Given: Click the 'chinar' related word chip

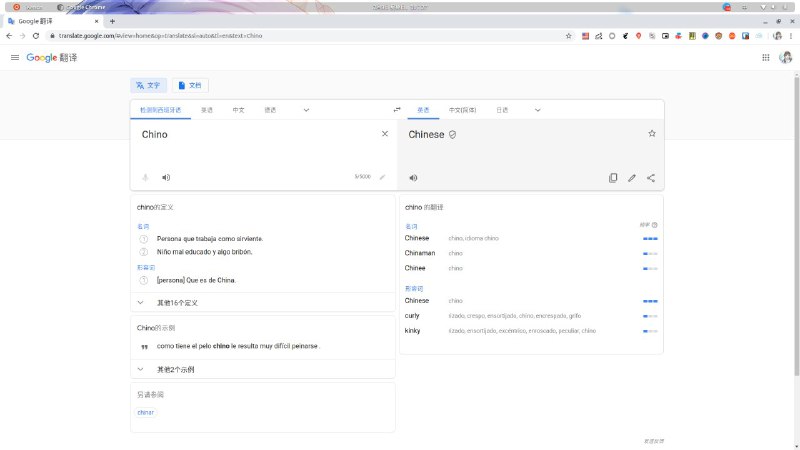Looking at the screenshot, I should coord(146,412).
